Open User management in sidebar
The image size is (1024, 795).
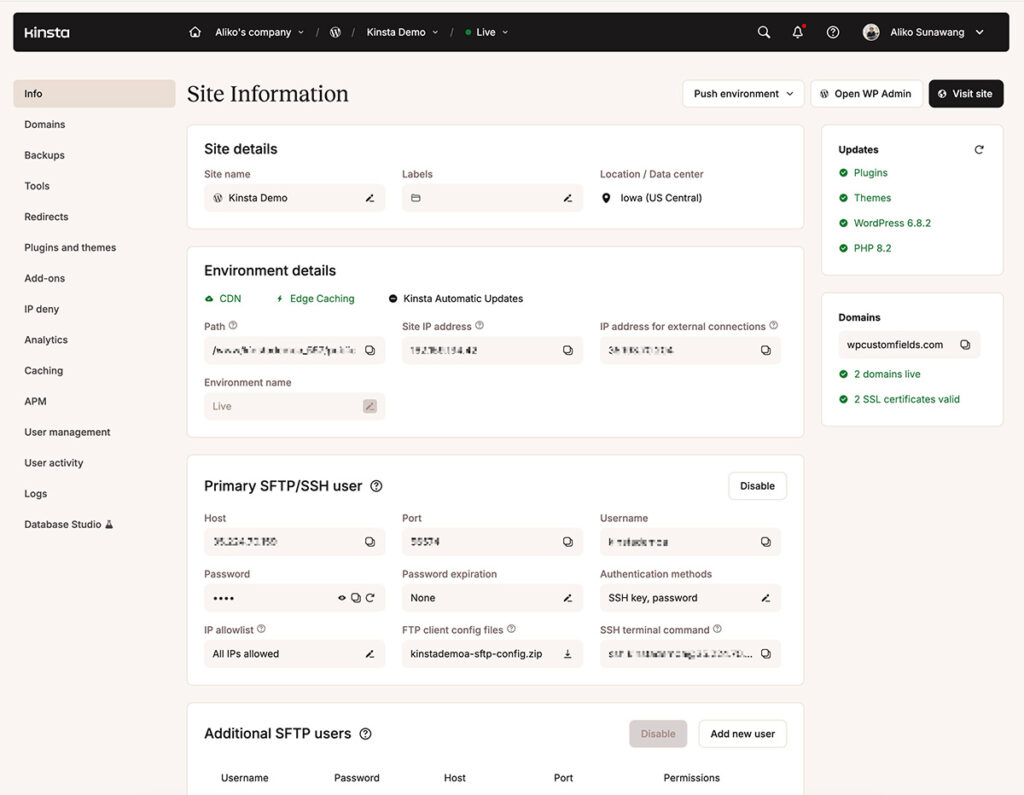pyautogui.click(x=67, y=431)
